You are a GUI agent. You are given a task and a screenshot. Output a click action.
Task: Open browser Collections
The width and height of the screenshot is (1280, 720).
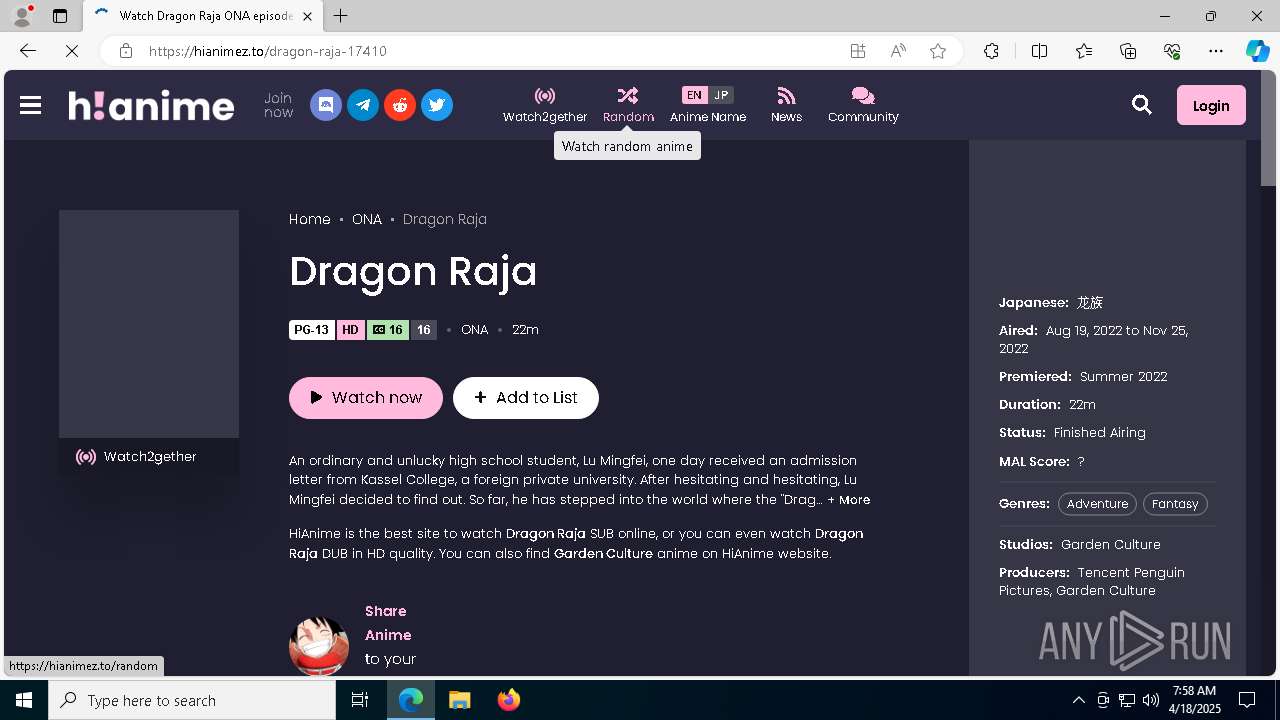(1128, 51)
